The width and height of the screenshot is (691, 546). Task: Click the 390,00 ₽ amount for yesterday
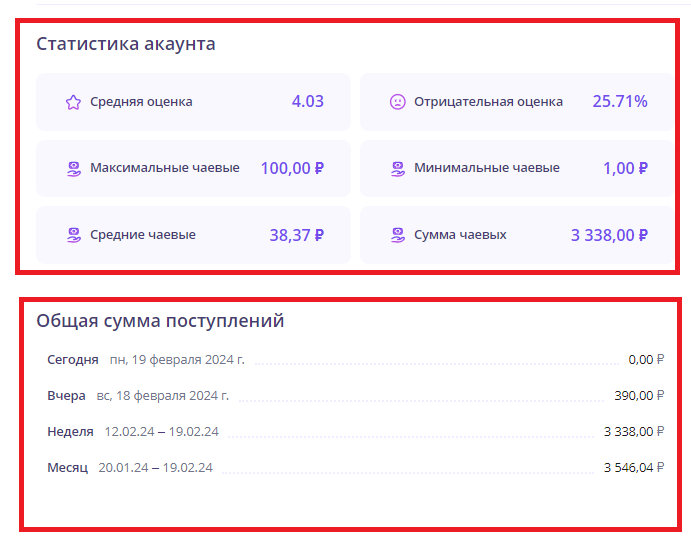click(x=639, y=396)
